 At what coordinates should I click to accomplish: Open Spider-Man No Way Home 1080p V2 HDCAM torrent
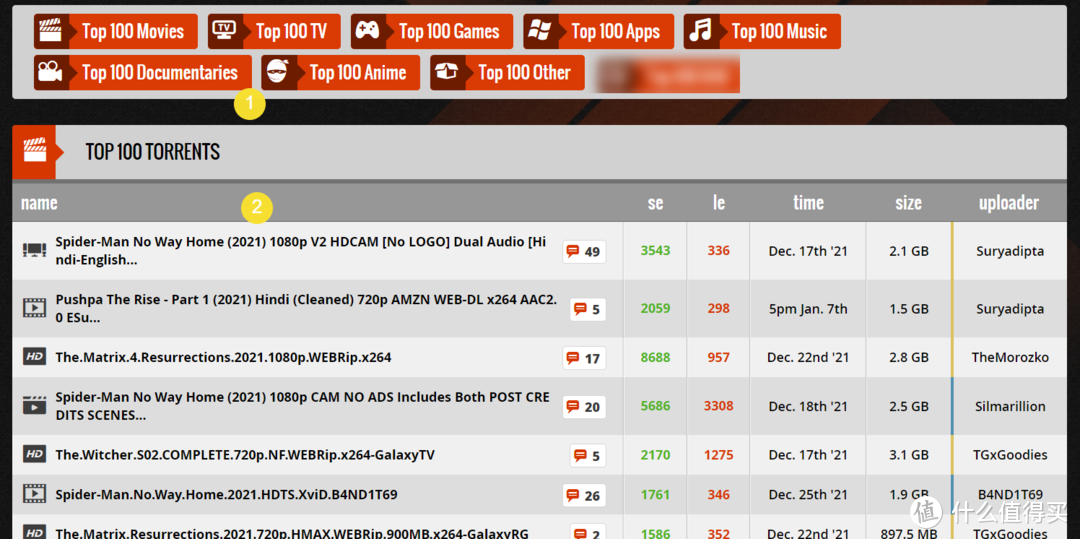click(301, 251)
